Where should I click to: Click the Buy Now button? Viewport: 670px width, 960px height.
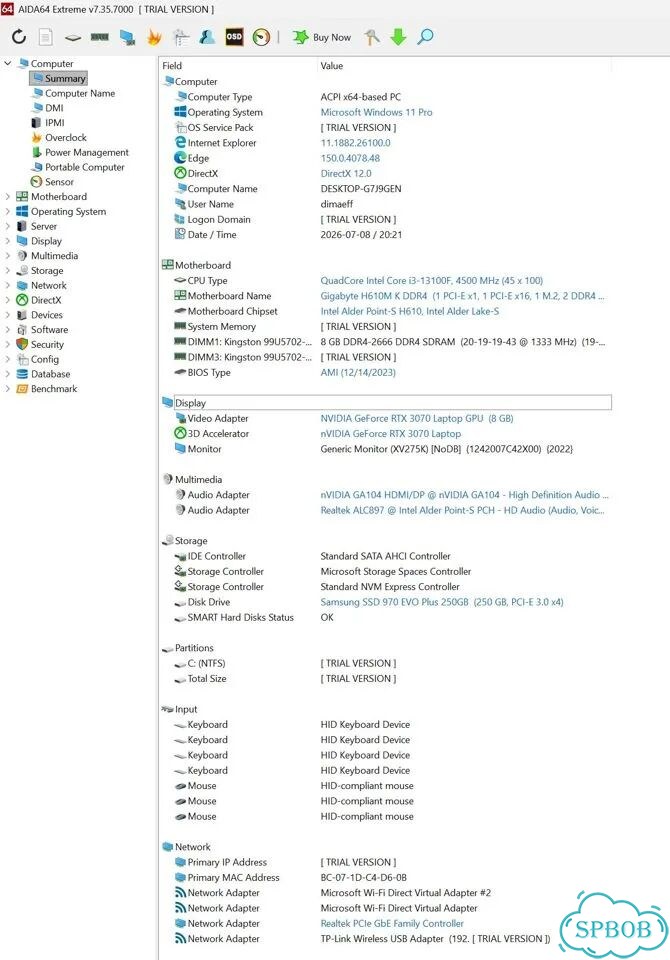pos(322,37)
